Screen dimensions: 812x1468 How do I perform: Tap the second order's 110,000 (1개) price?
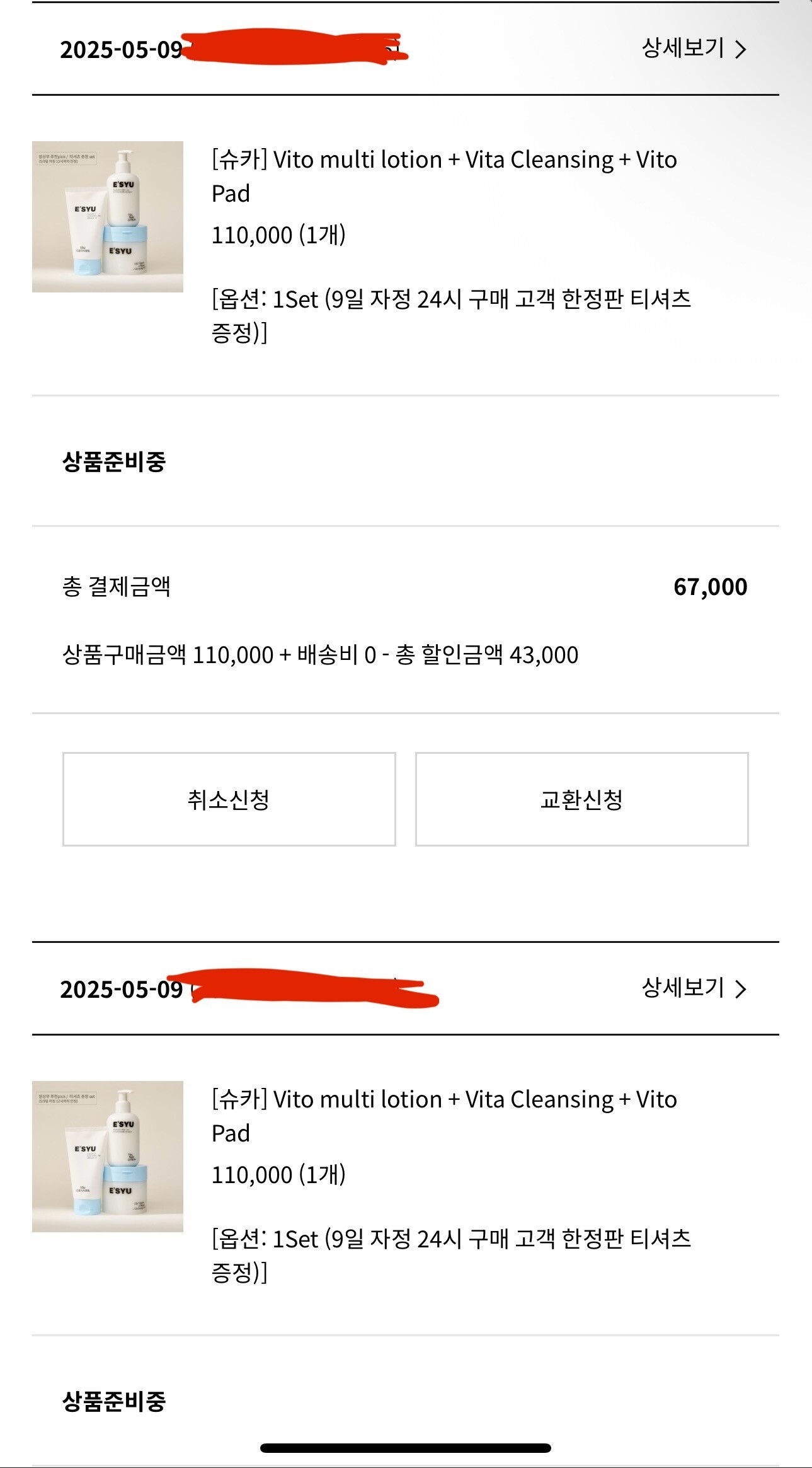pyautogui.click(x=278, y=1175)
